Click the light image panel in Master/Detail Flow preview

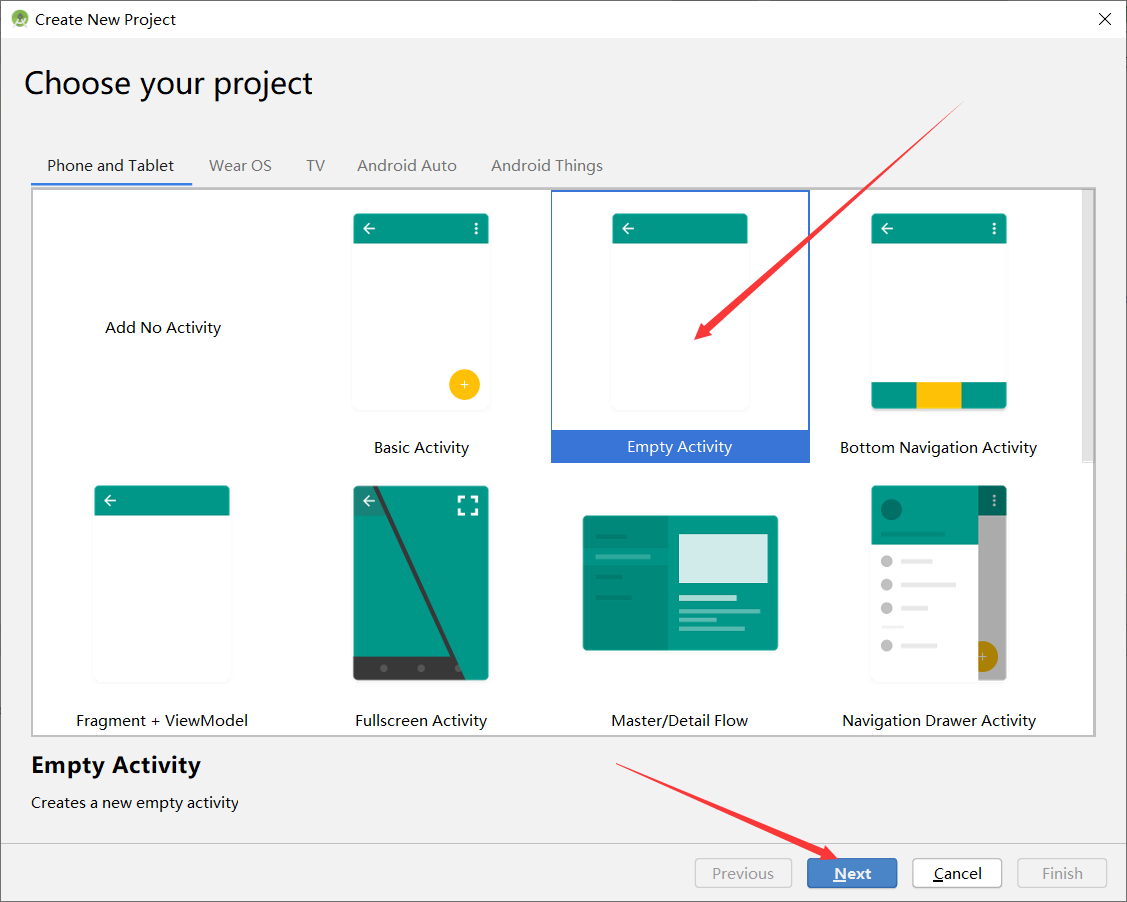pyautogui.click(x=723, y=558)
